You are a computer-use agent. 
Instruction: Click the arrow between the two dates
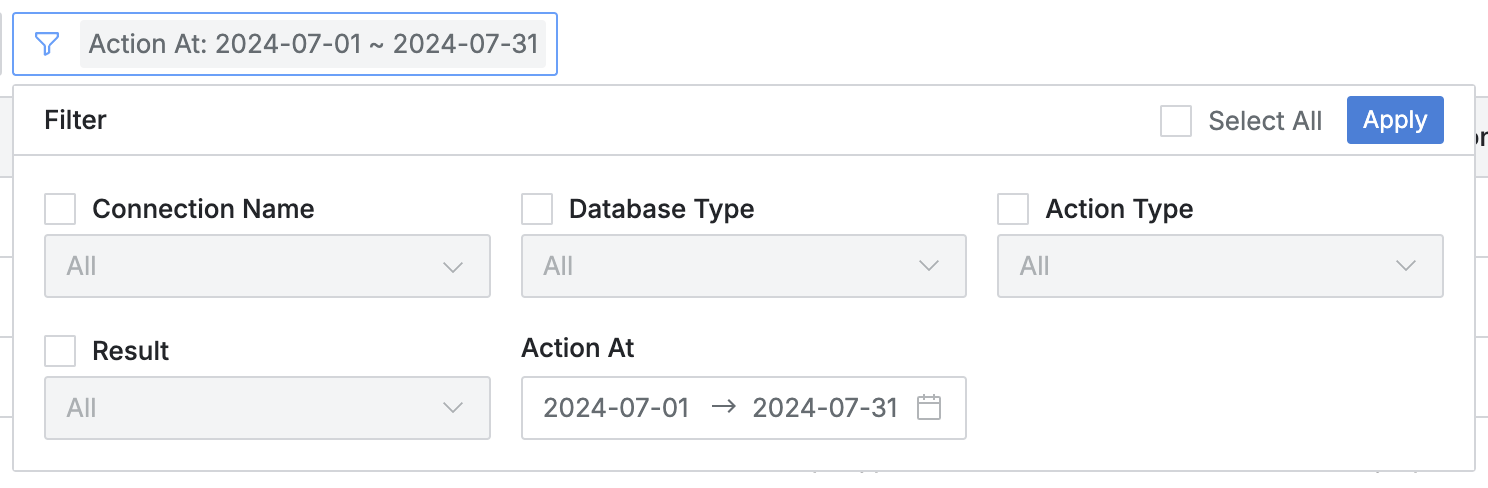[723, 407]
